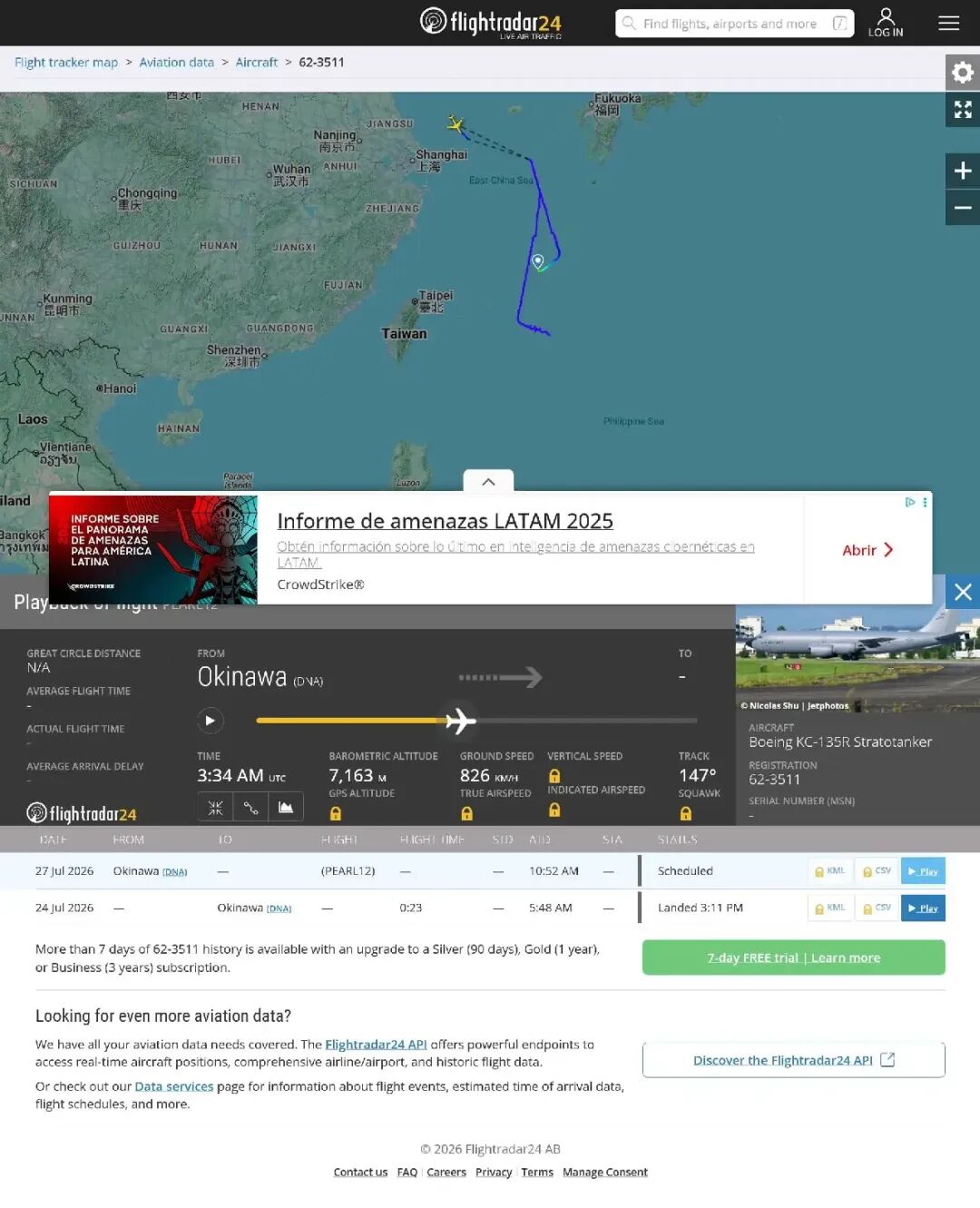The image size is (980, 1208).
Task: Open FAQ footer link
Action: (407, 1173)
